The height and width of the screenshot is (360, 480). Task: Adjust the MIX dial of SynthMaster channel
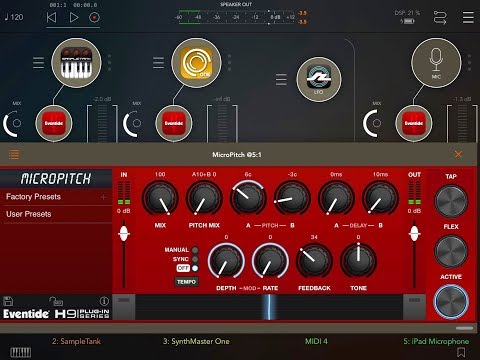pyautogui.click(x=133, y=123)
